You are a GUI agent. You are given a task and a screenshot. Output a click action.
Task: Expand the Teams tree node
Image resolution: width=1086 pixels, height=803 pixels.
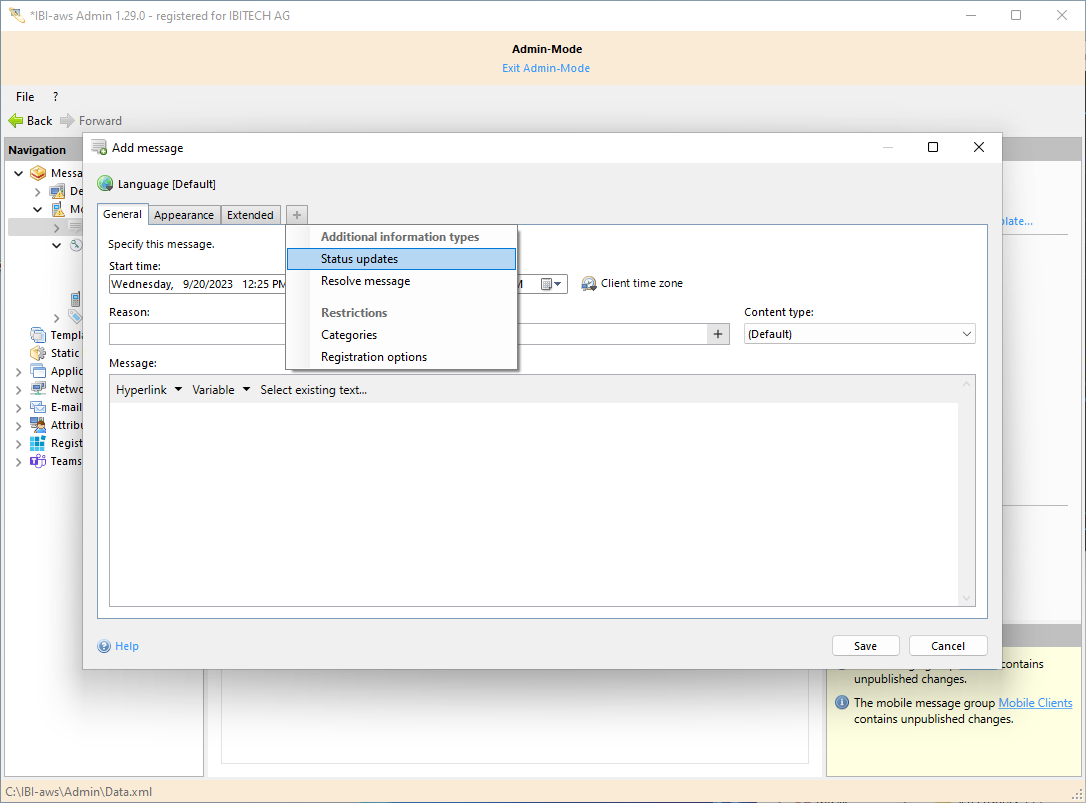point(18,462)
